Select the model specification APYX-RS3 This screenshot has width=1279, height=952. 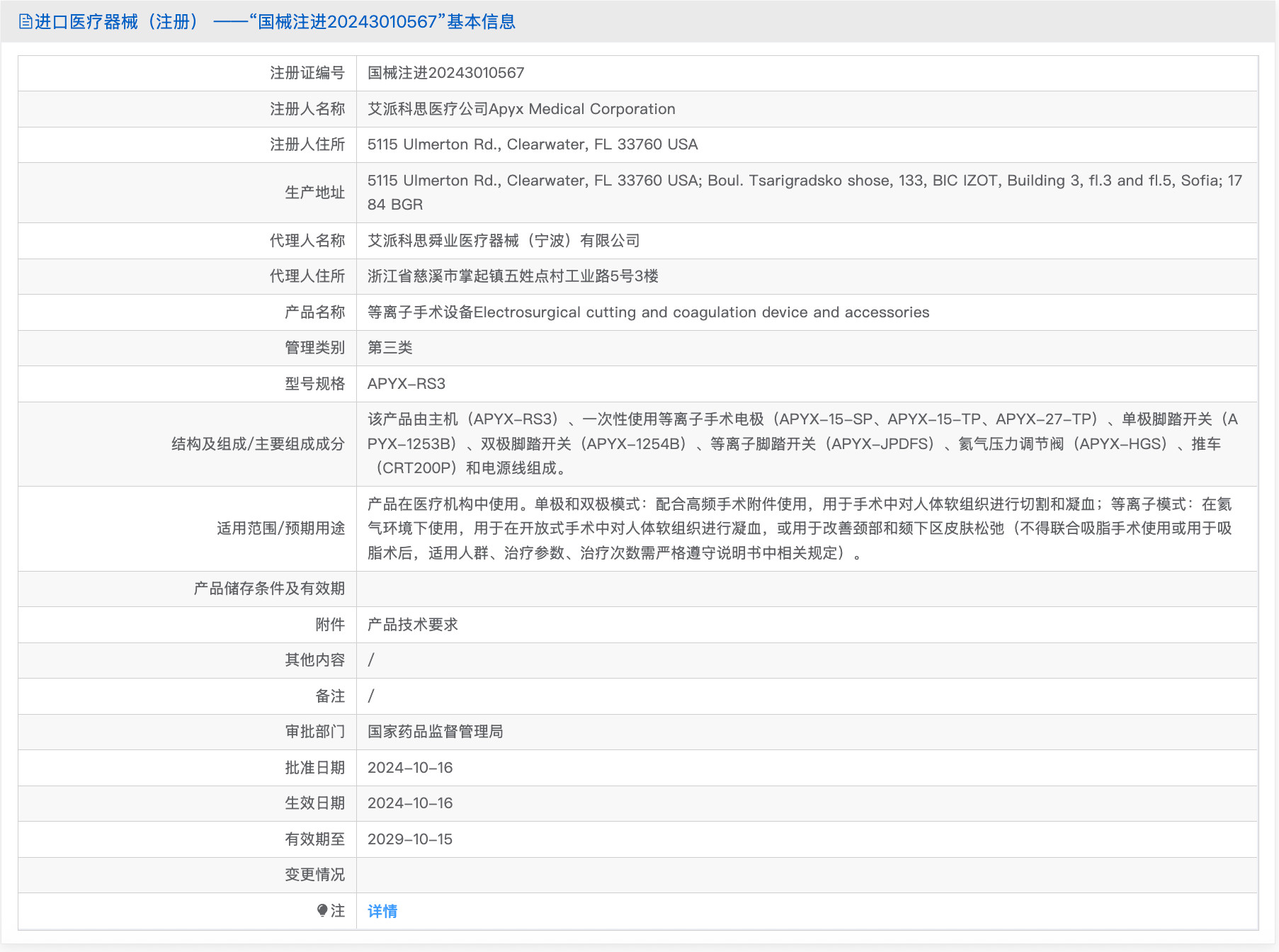407,384
